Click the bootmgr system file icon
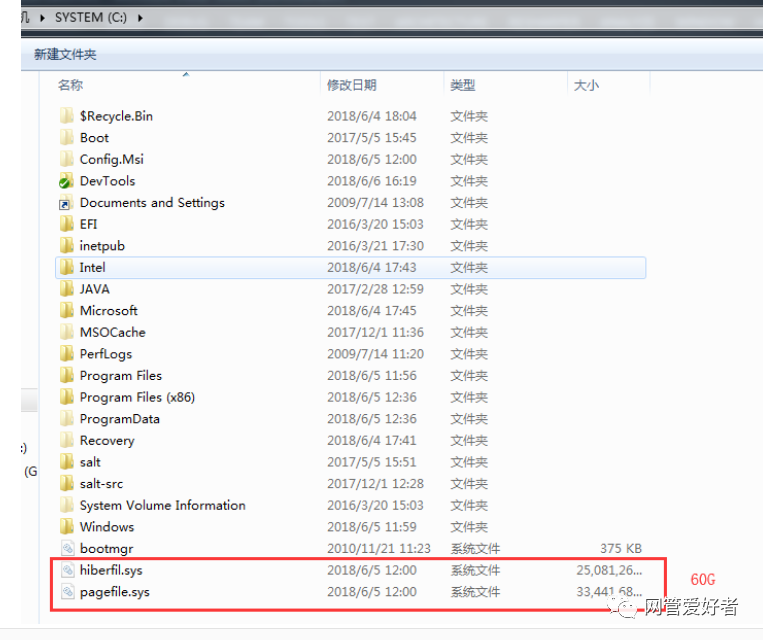 (68, 549)
